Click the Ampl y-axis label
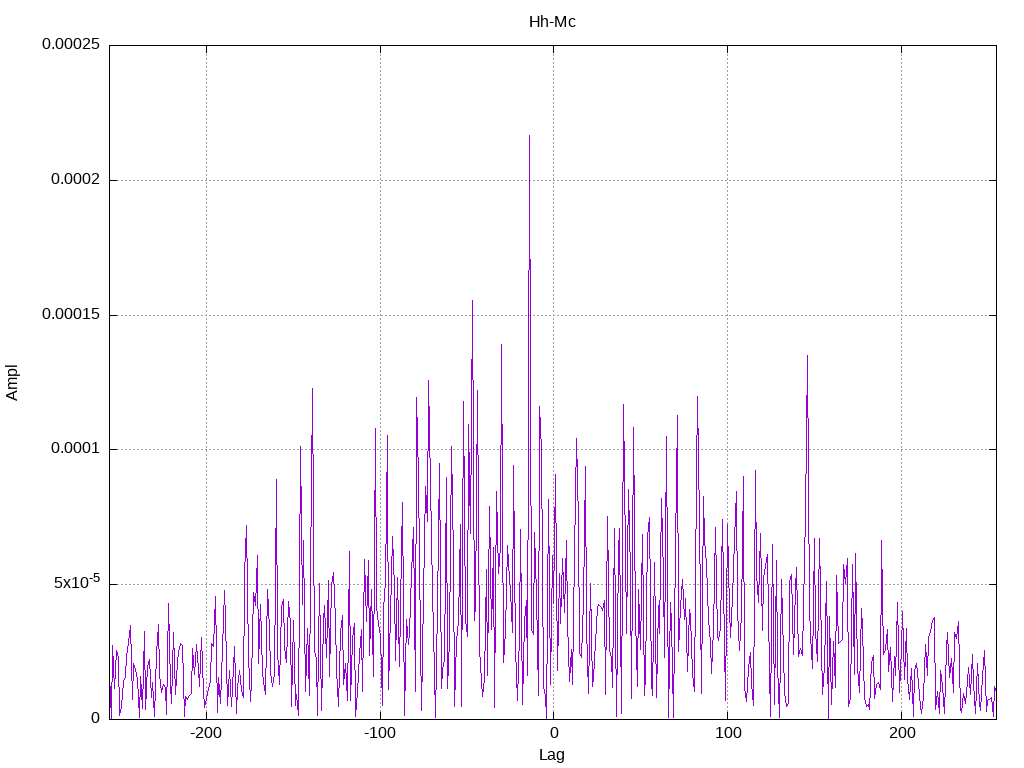 pyautogui.click(x=12, y=383)
